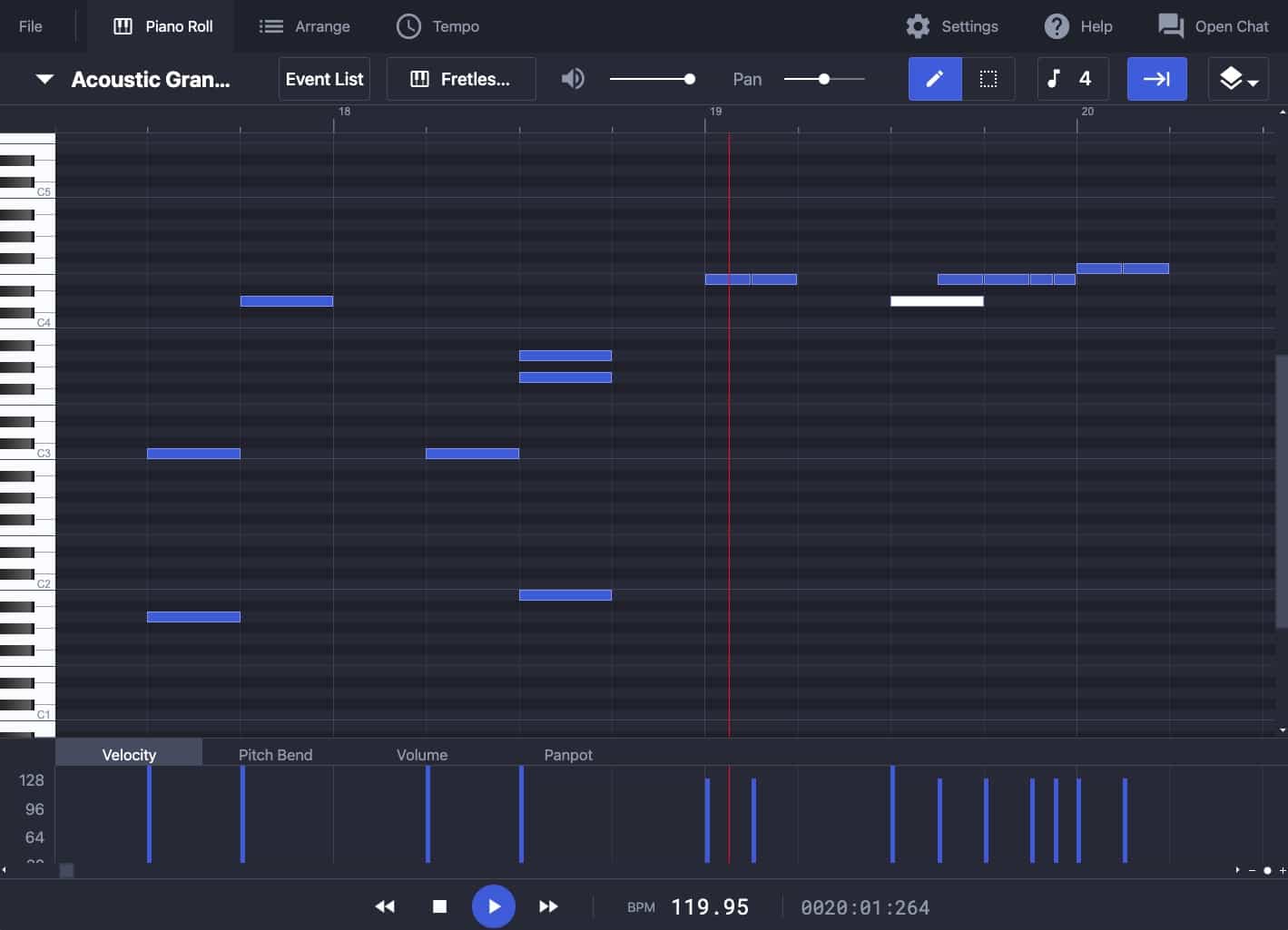Enable the Pitch Bend automation lane
Screen dimensions: 1288x930
275,754
